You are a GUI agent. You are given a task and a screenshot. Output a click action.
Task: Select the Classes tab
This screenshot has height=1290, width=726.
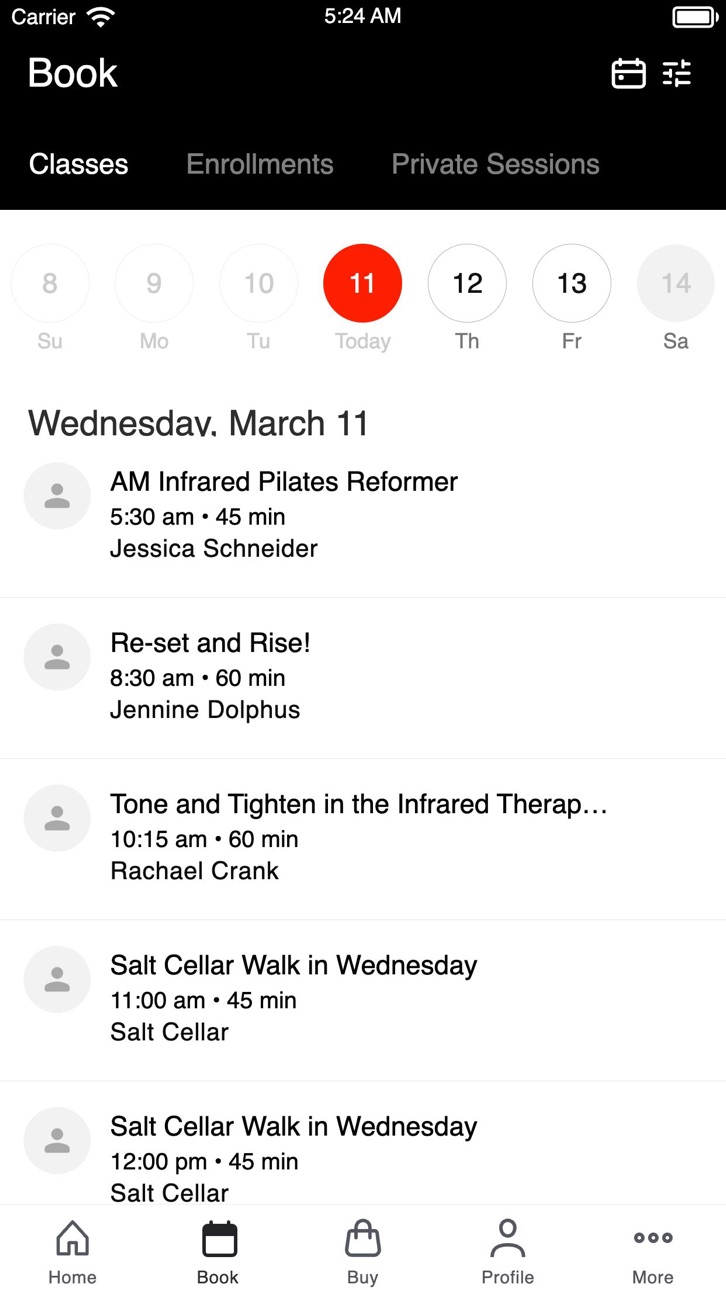(x=79, y=164)
